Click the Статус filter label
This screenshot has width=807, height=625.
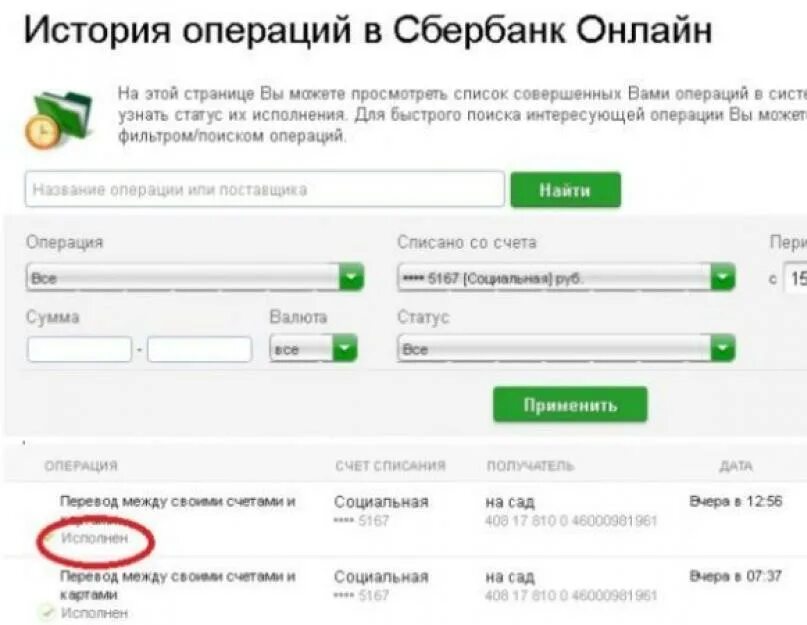click(423, 317)
